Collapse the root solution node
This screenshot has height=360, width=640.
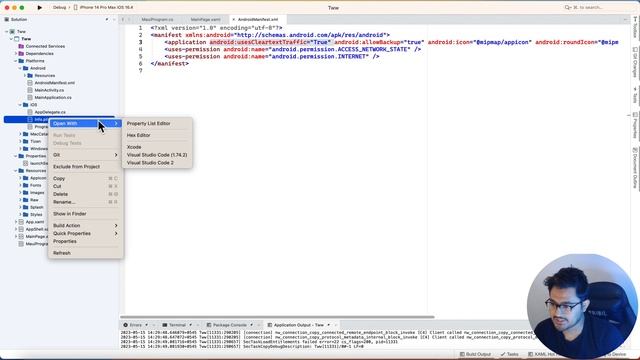coord(7,31)
